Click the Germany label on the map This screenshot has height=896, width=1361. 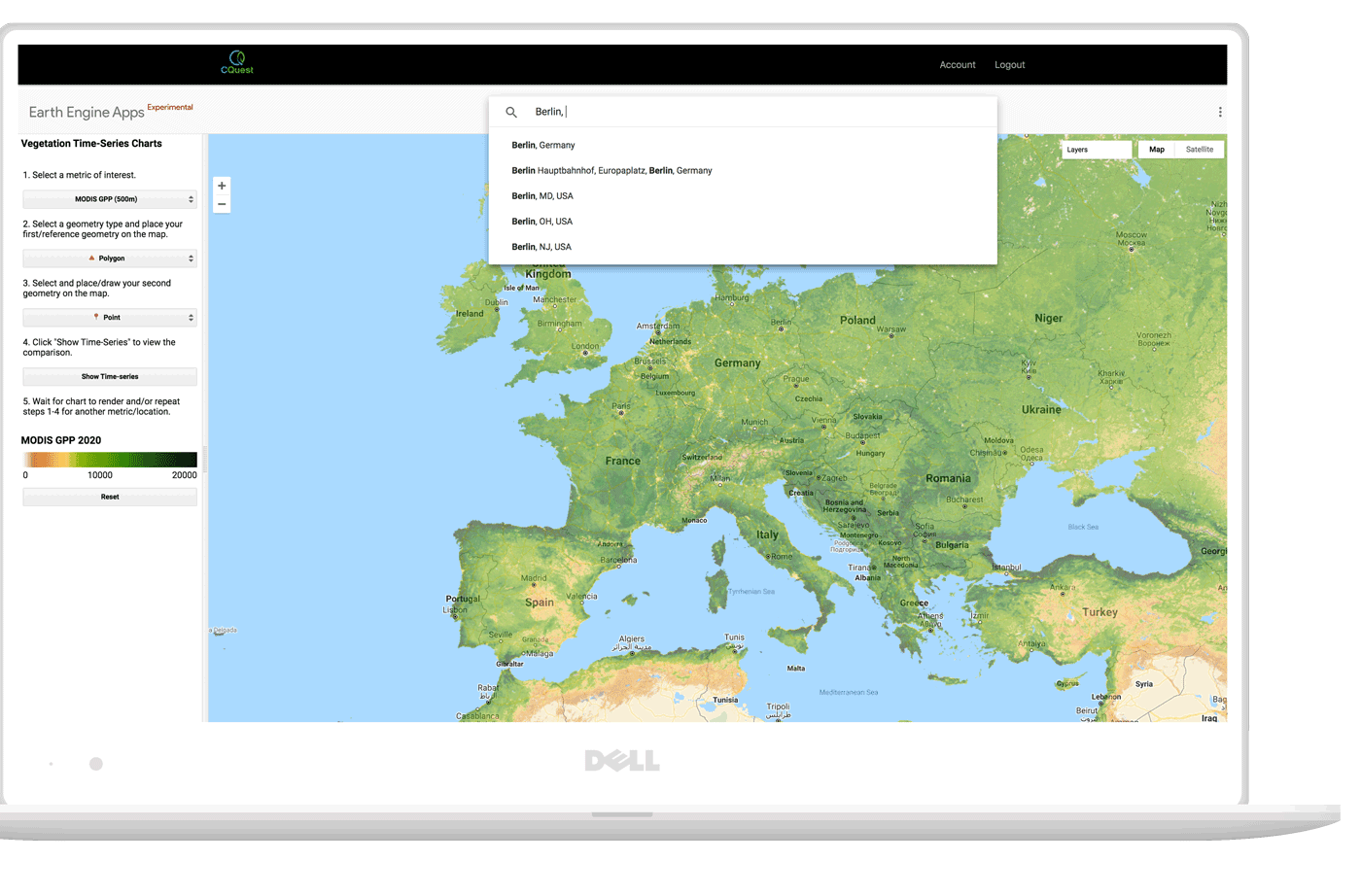coord(738,363)
